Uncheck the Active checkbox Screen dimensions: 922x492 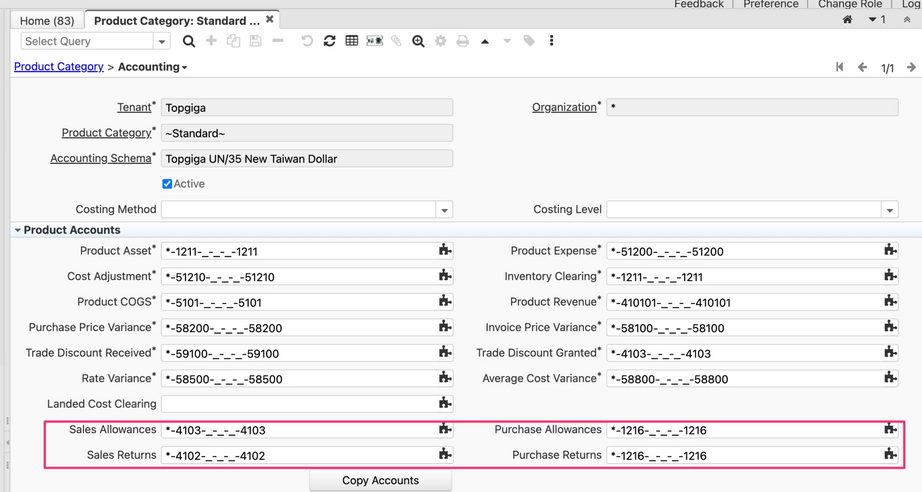[x=167, y=184]
